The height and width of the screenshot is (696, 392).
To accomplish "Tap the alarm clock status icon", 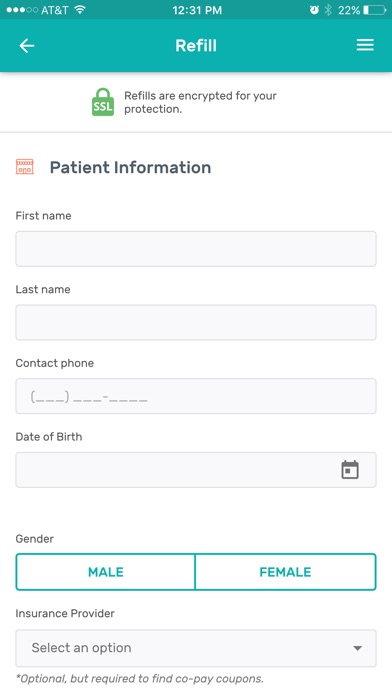I will (x=314, y=10).
